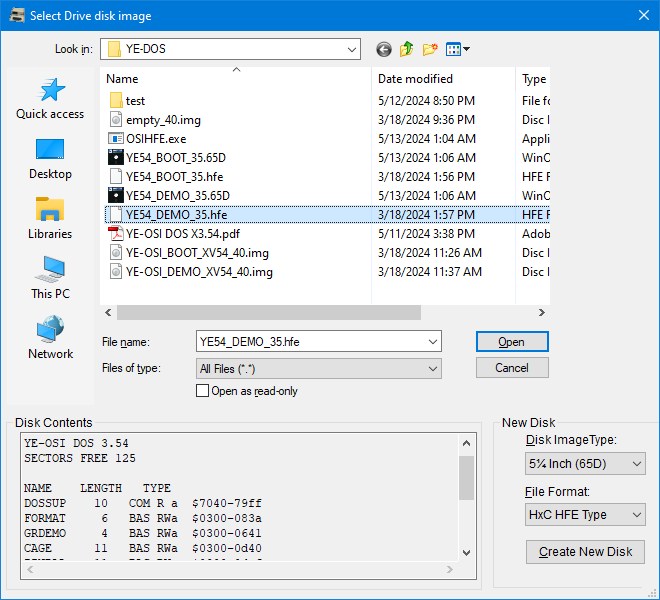Select the file name empty_40.img
660x600 pixels.
coord(163,120)
